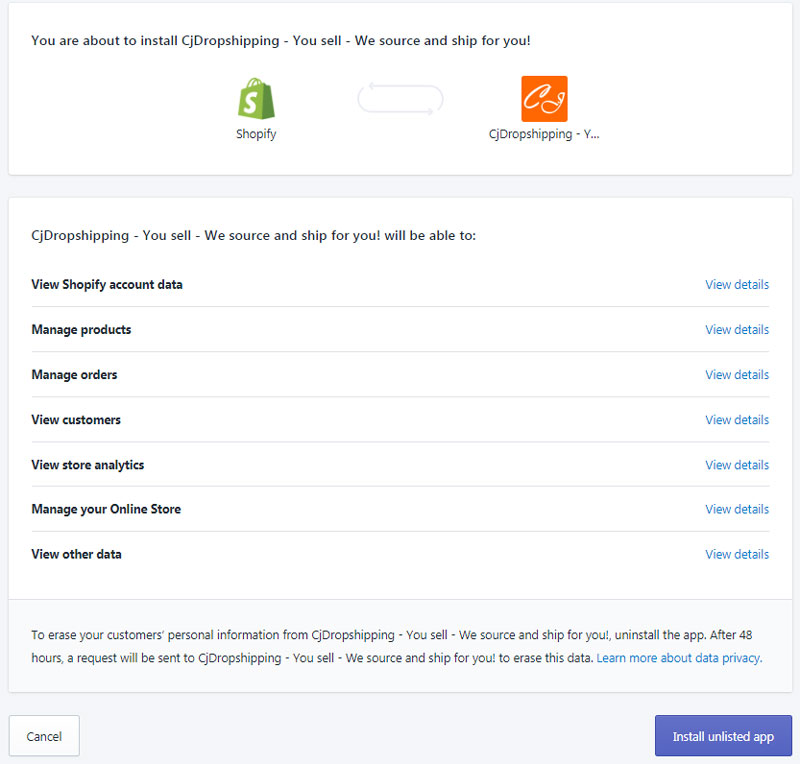Select the "View customers" permission title
Image resolution: width=800 pixels, height=764 pixels.
pyautogui.click(x=76, y=420)
